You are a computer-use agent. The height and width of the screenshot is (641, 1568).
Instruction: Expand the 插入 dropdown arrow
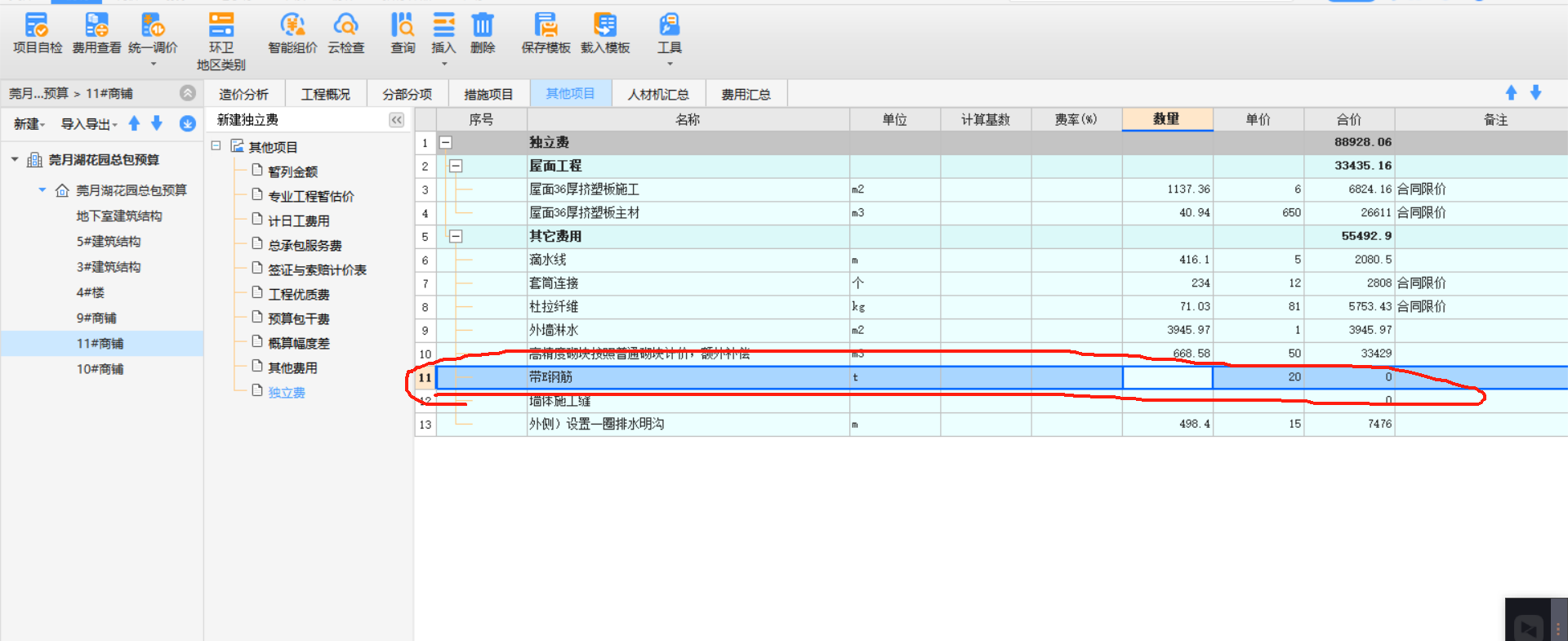pyautogui.click(x=443, y=64)
